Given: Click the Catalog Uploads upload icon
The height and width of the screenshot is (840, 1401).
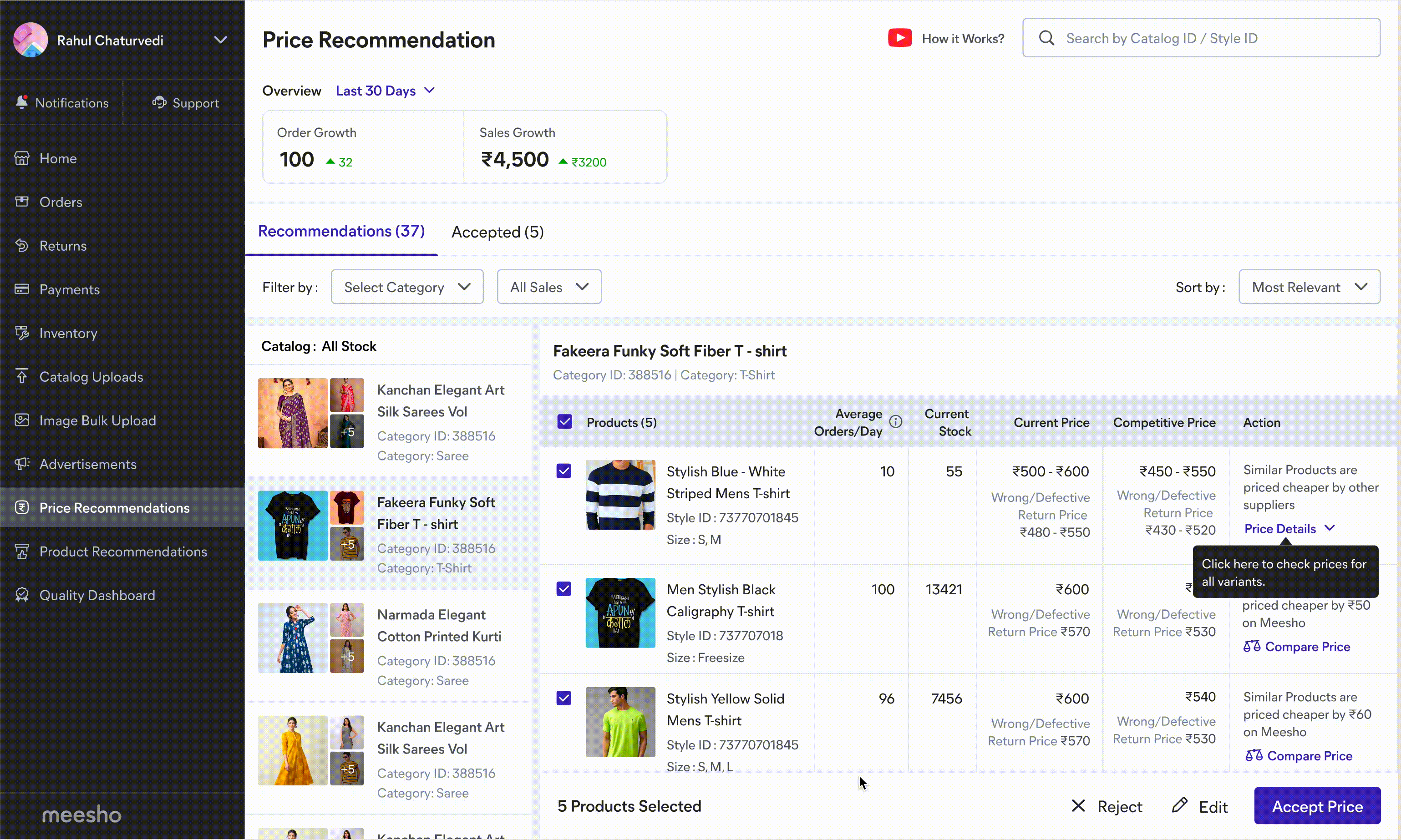Looking at the screenshot, I should click(x=22, y=376).
